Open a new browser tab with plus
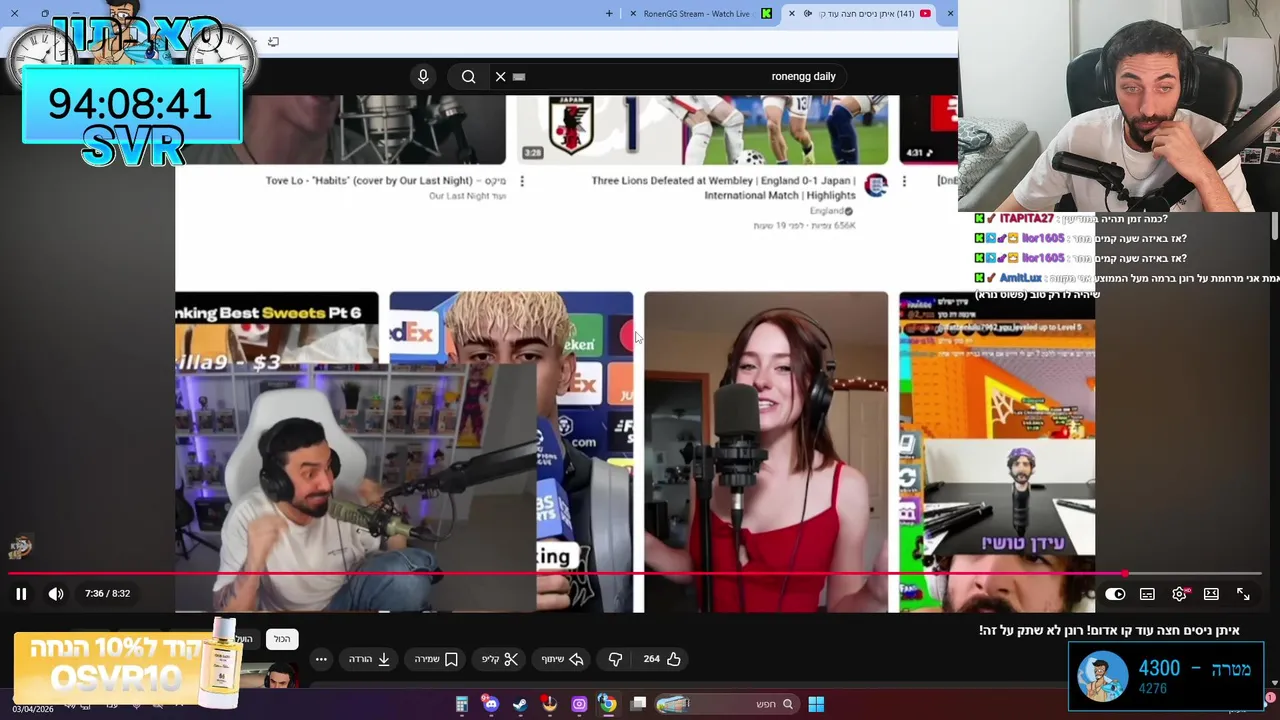 609,13
